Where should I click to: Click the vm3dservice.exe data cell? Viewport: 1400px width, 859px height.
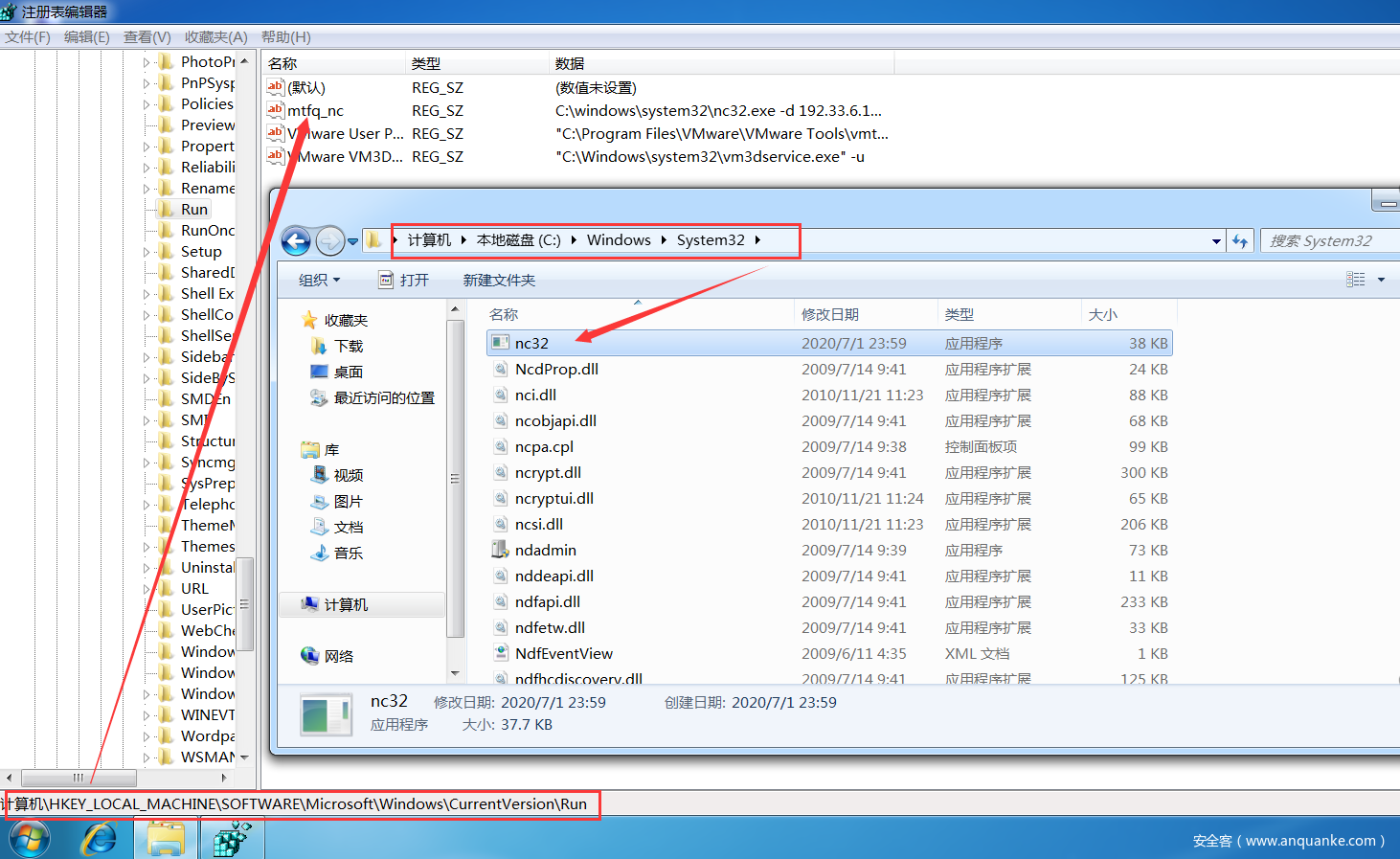(x=710, y=156)
